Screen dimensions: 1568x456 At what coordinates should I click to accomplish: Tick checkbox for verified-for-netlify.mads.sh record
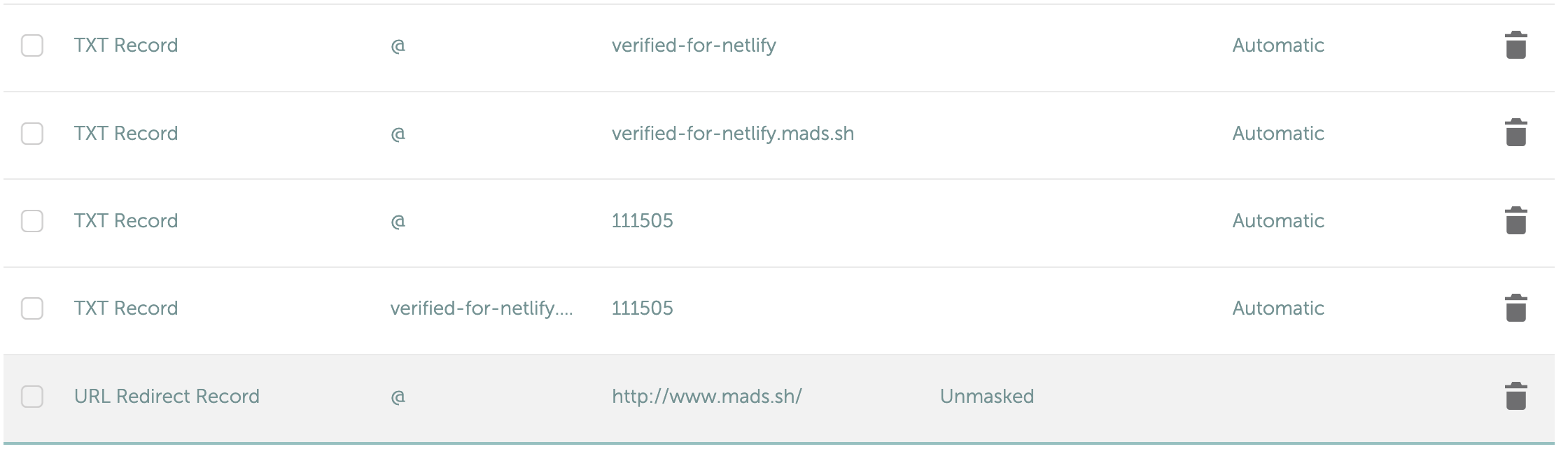[x=32, y=133]
